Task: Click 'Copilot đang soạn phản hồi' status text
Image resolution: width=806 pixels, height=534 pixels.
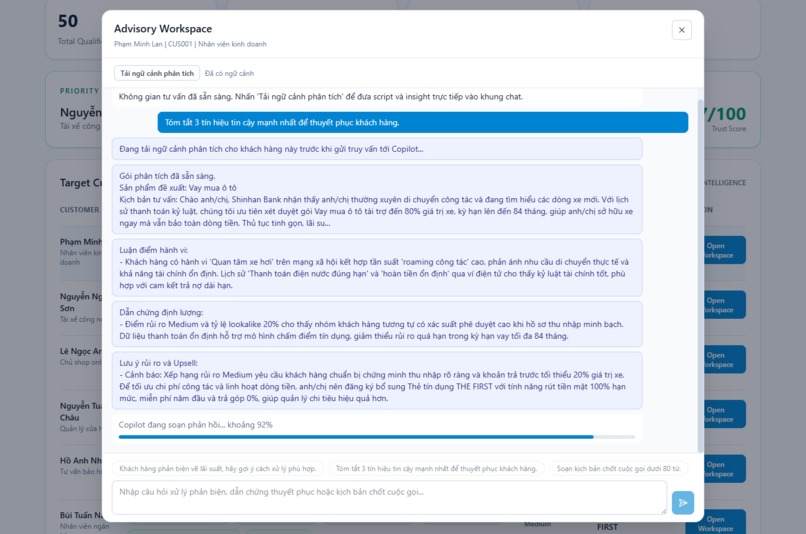Action: click(x=195, y=425)
